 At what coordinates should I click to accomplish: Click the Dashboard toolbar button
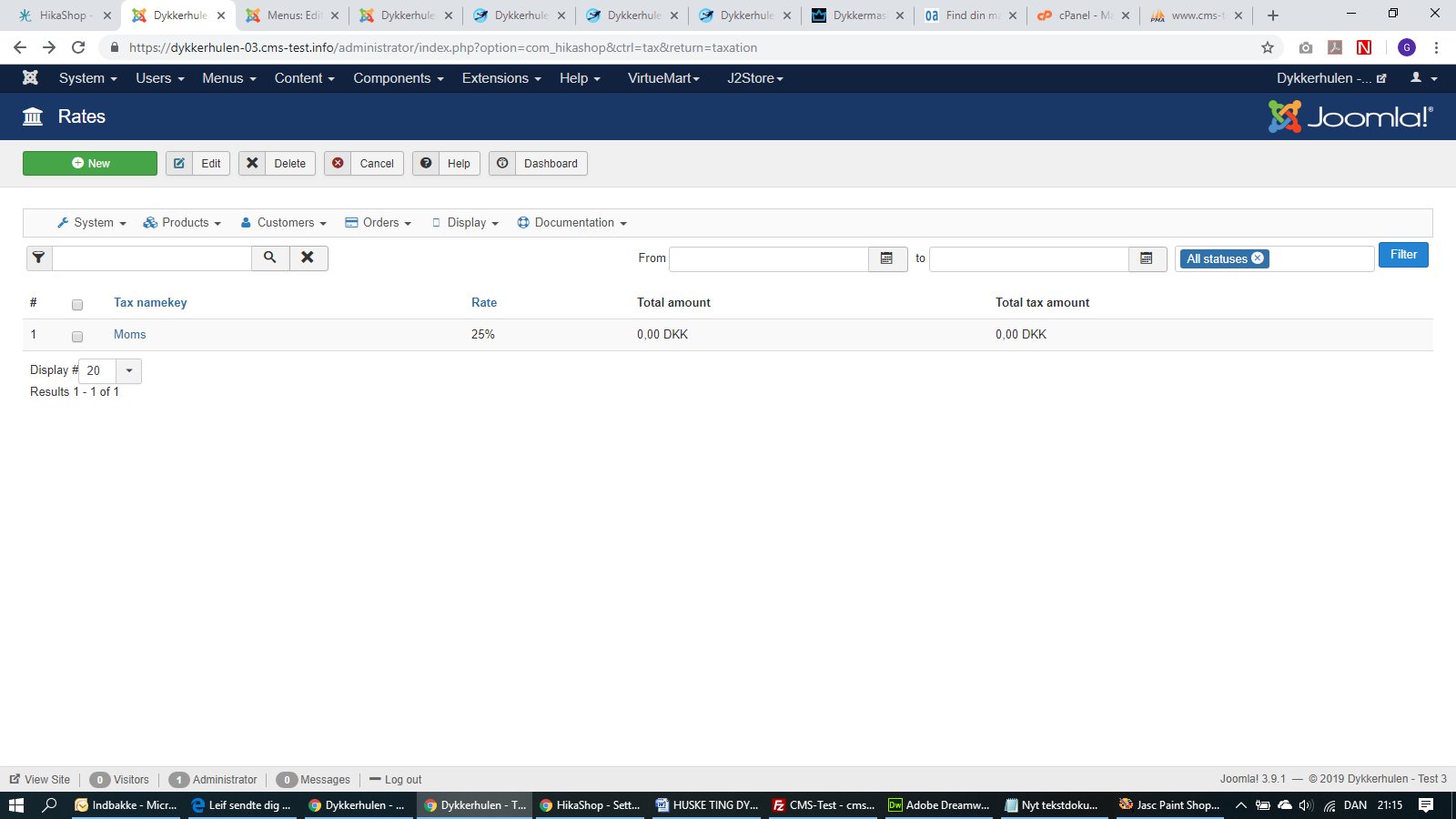click(538, 164)
